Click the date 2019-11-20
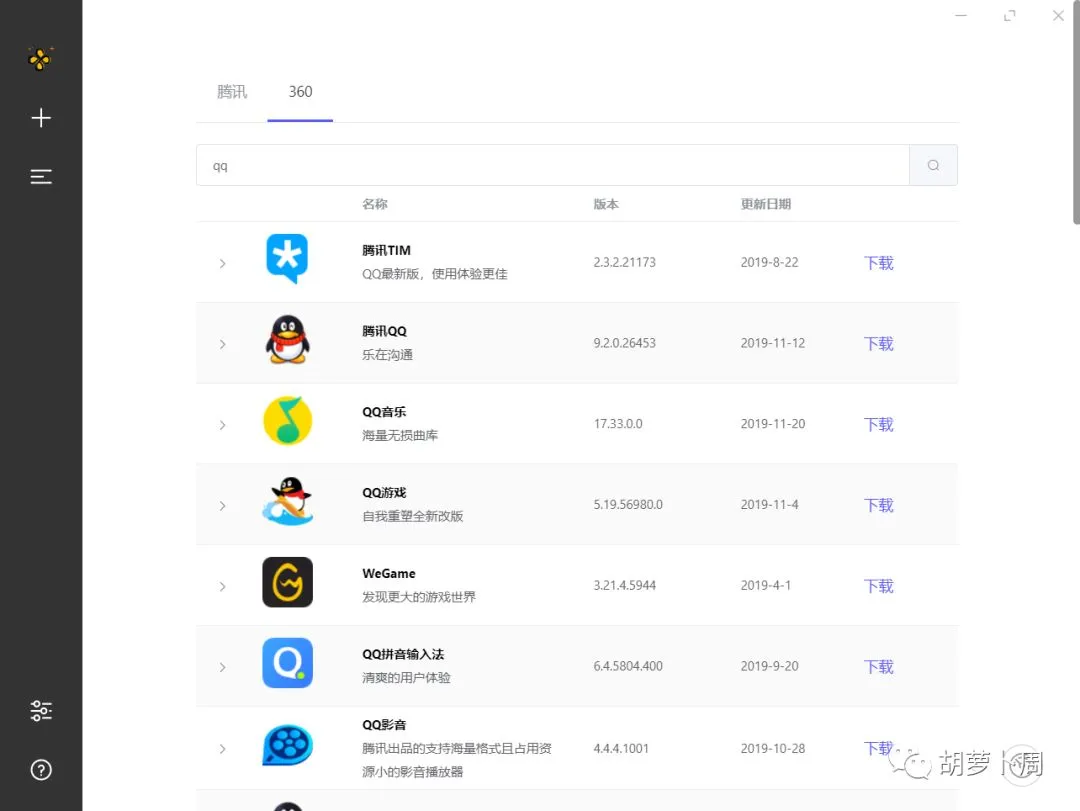This screenshot has height=811, width=1080. (773, 423)
